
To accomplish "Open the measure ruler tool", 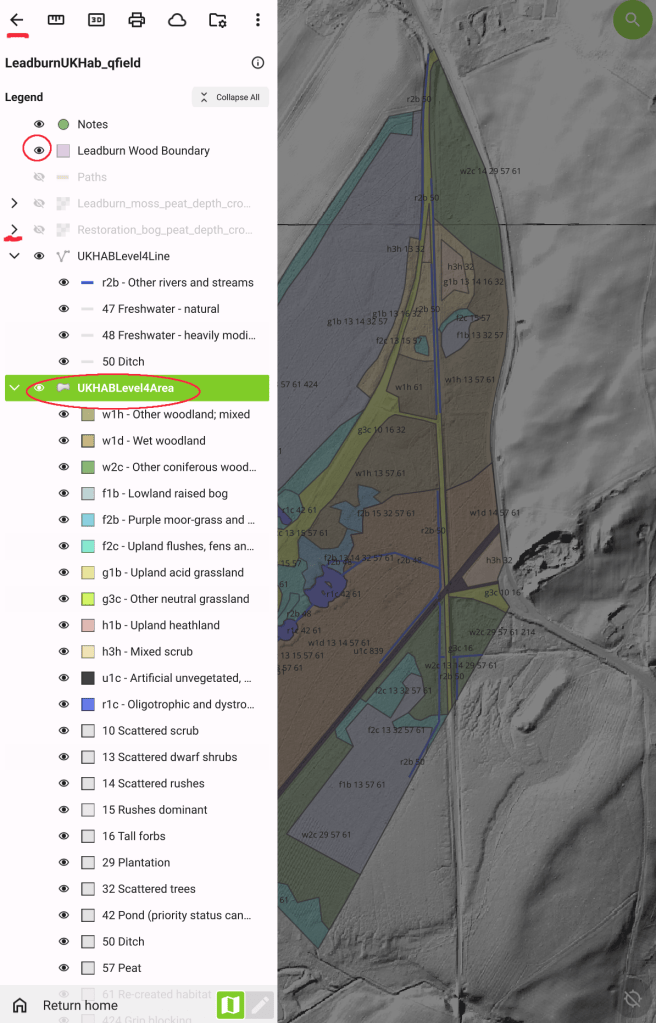I will [56, 20].
